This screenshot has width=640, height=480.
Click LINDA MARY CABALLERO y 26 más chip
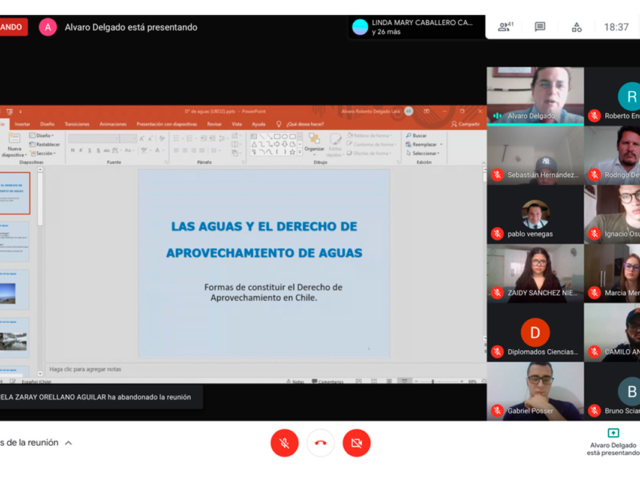[x=416, y=27]
